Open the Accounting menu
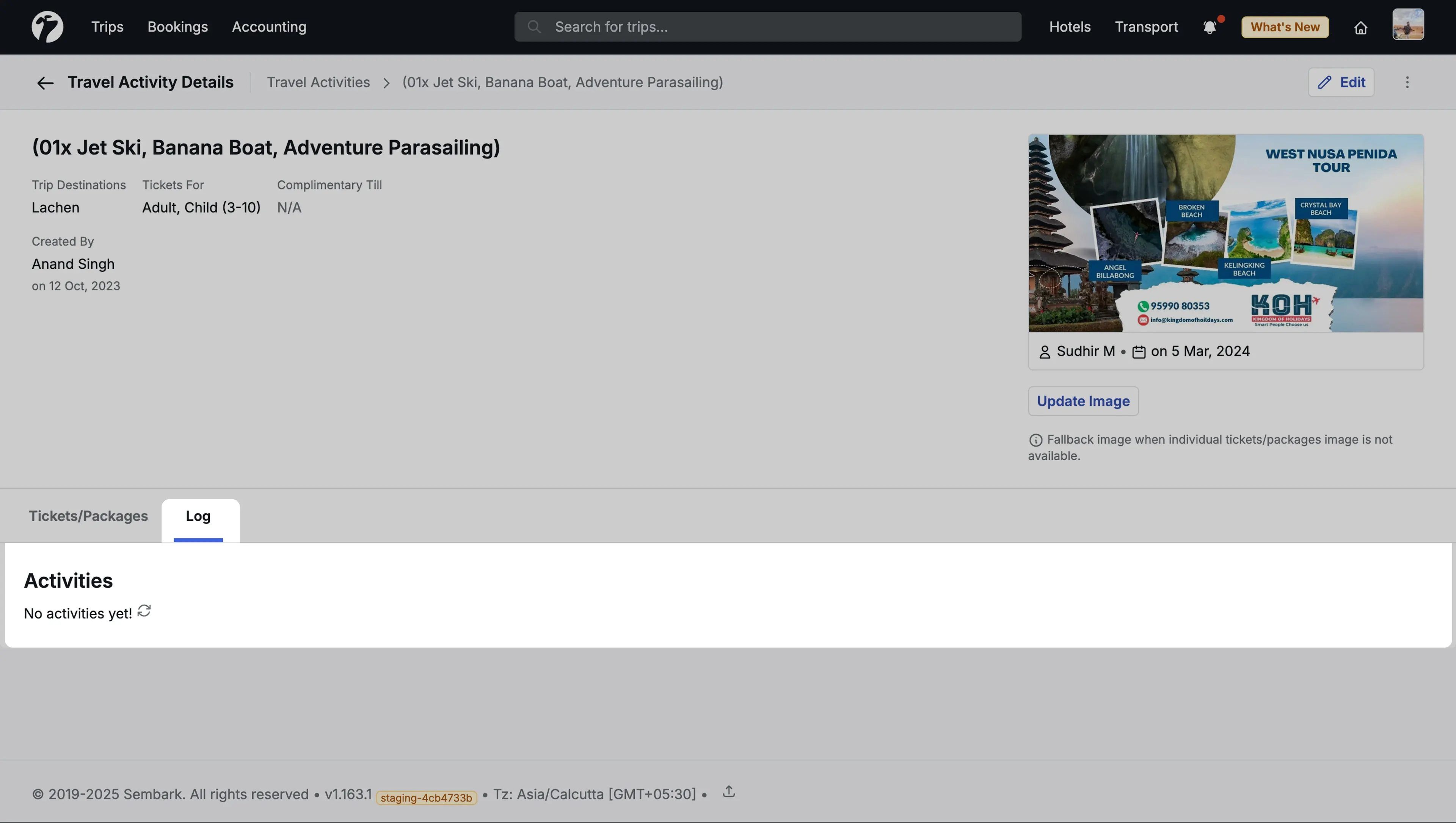This screenshot has height=823, width=1456. [x=268, y=27]
